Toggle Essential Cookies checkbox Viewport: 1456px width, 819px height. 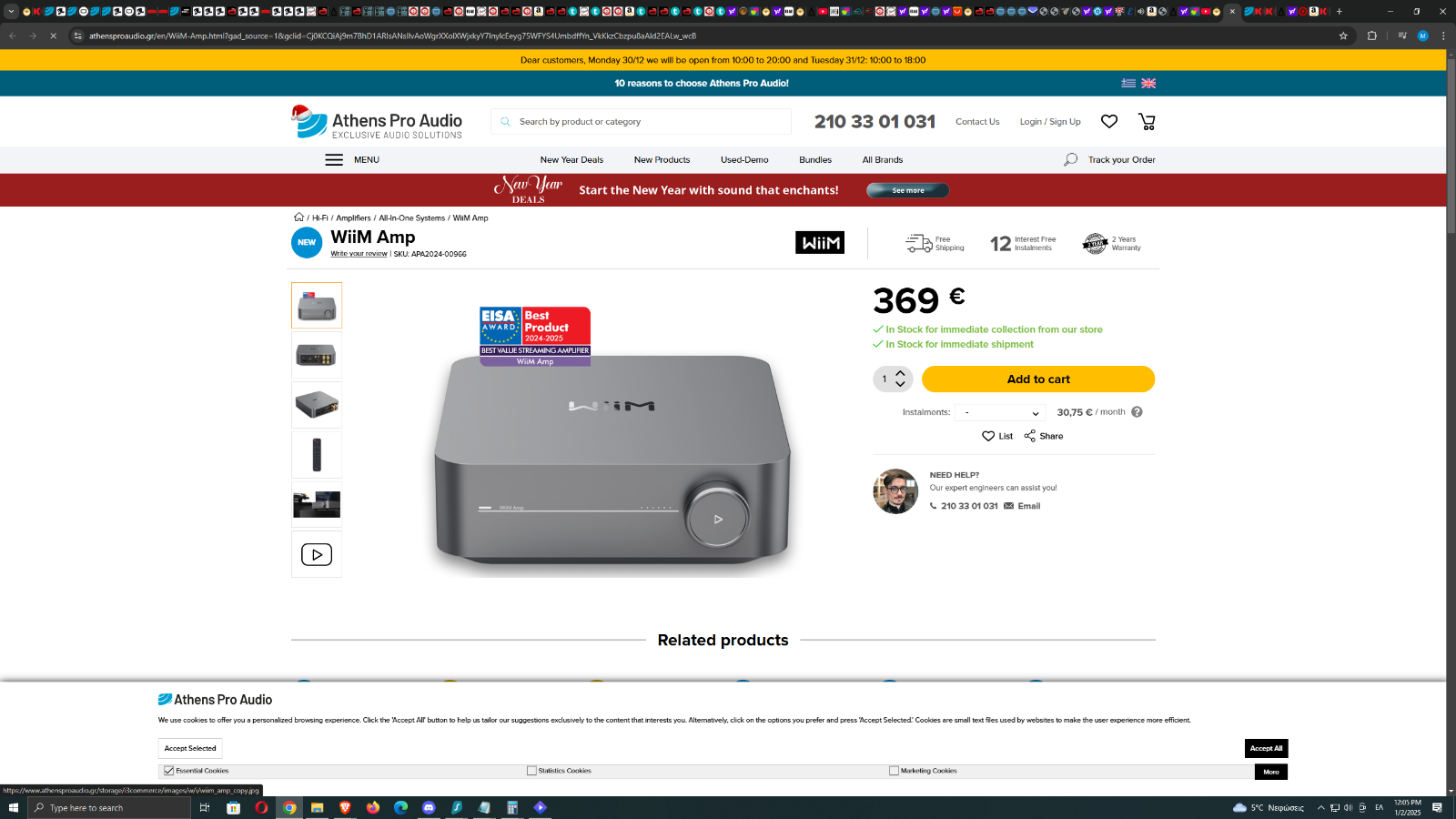168,771
